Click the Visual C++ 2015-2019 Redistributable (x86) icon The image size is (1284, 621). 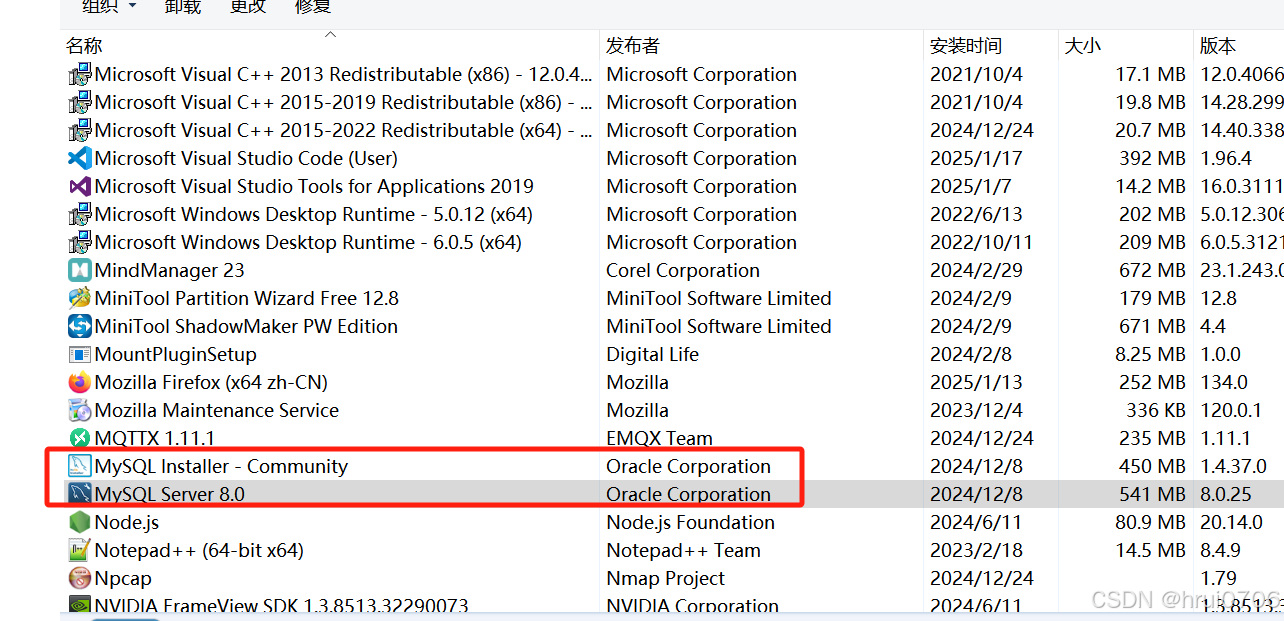[80, 102]
